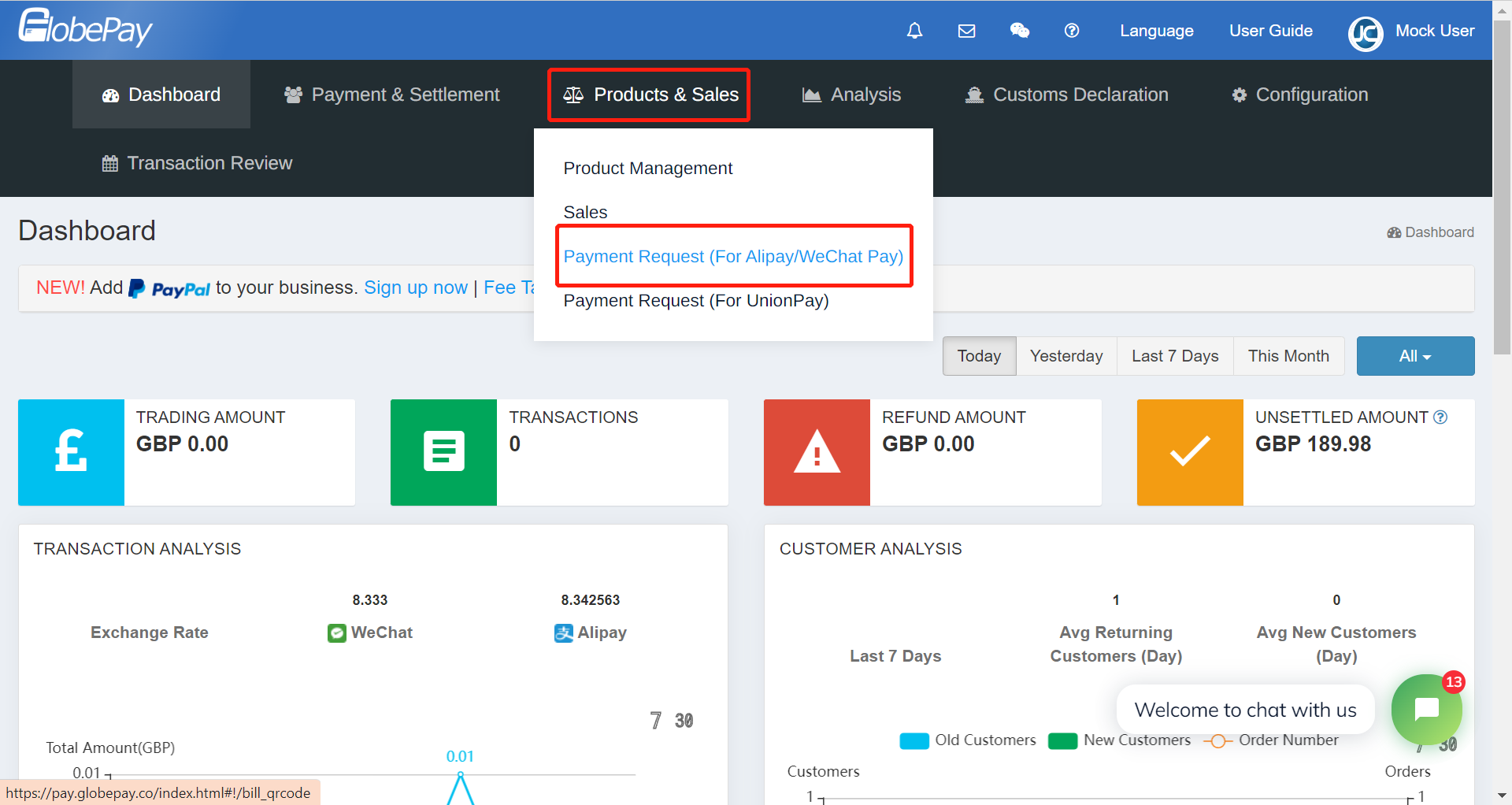
Task: Open the User Guide link
Action: coord(1270,31)
